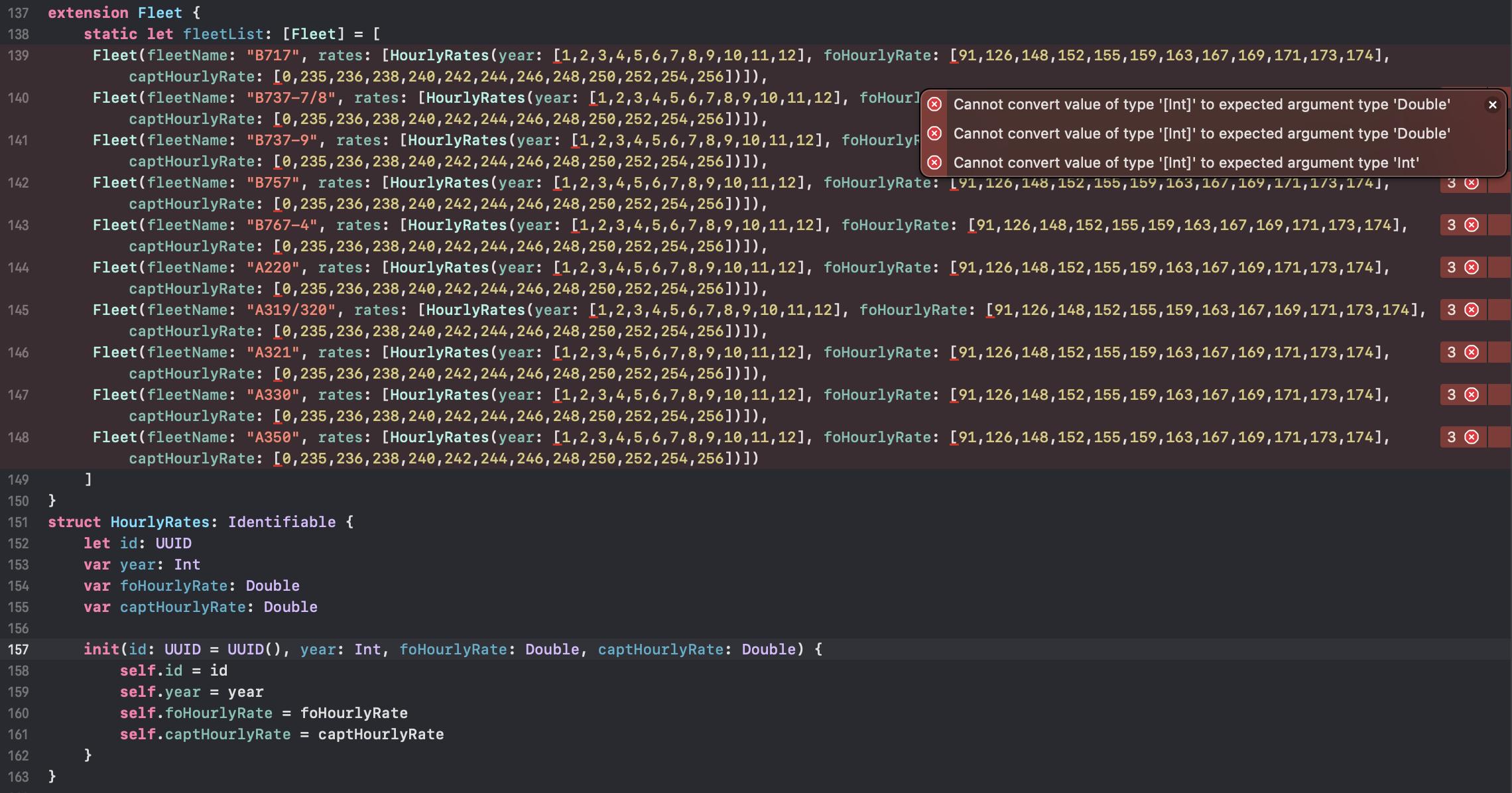
Task: Open error badge icon on line 145
Action: [1472, 310]
